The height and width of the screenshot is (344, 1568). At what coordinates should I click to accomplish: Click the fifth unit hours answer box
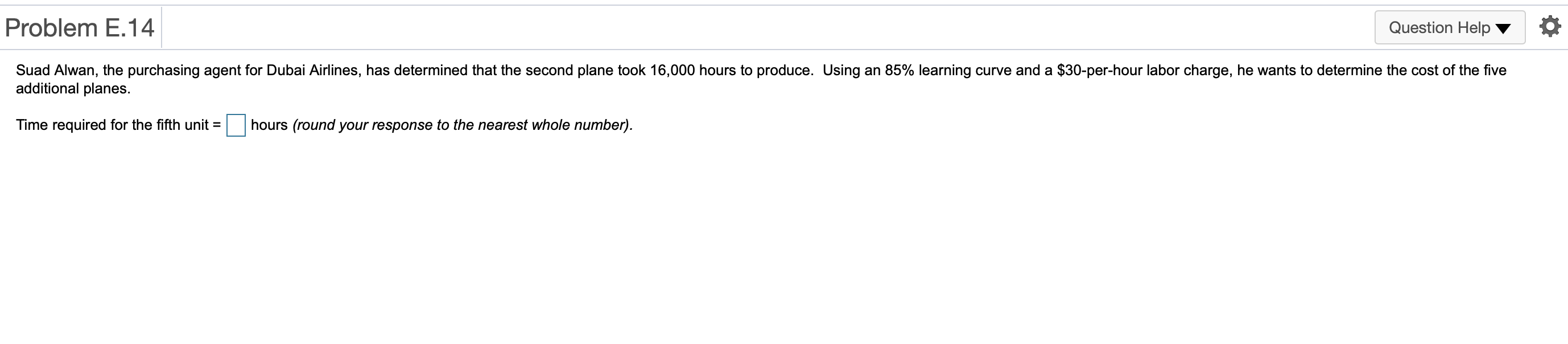click(x=236, y=125)
